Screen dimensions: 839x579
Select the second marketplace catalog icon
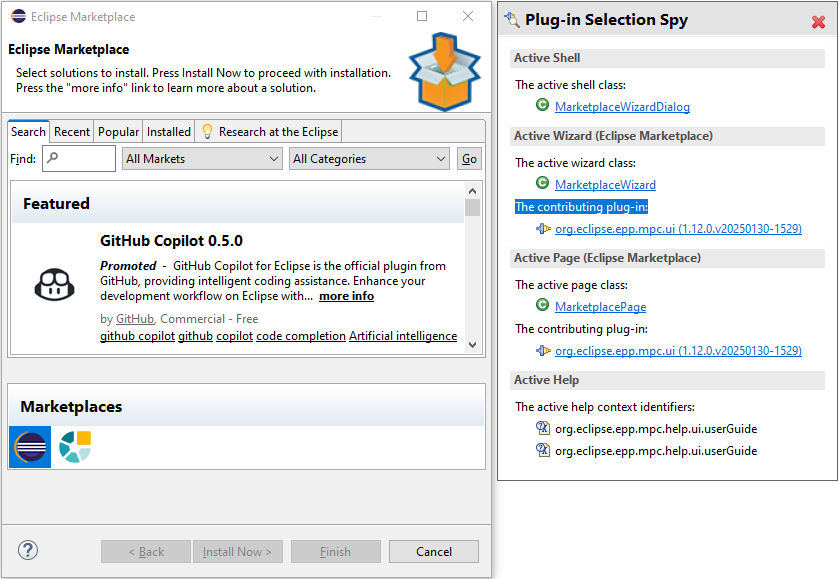(75, 446)
